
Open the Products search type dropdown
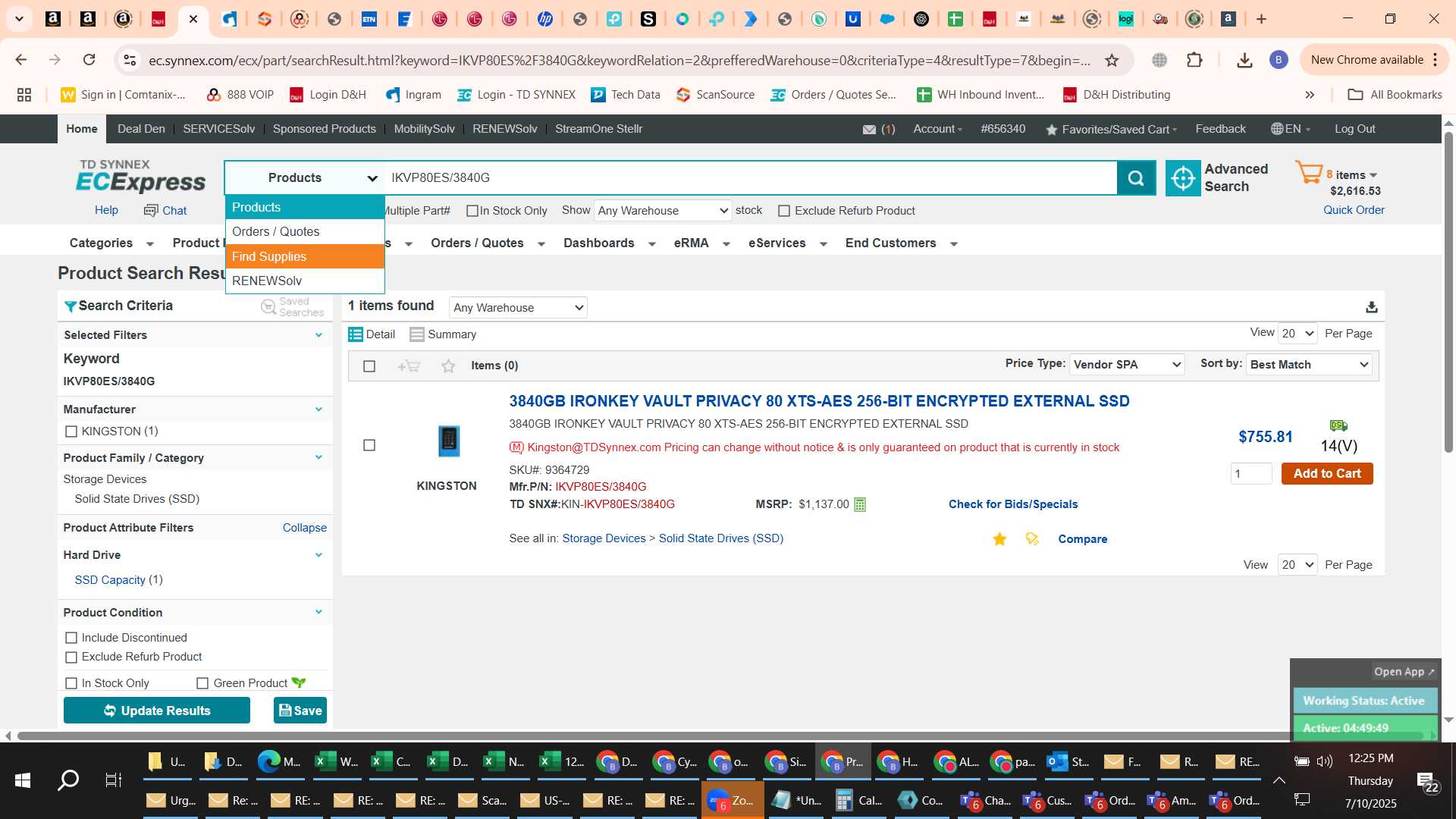(x=304, y=177)
